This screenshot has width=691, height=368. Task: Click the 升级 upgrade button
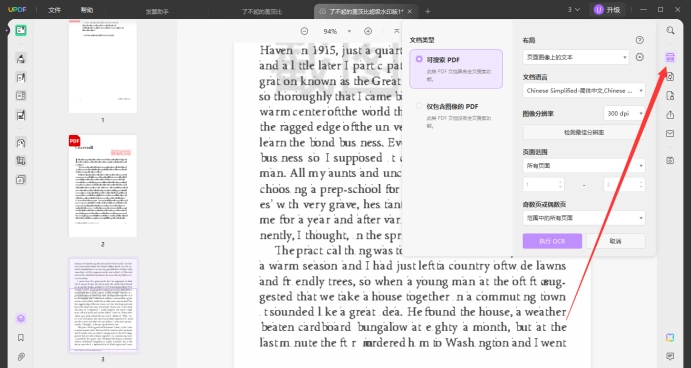pyautogui.click(x=607, y=10)
